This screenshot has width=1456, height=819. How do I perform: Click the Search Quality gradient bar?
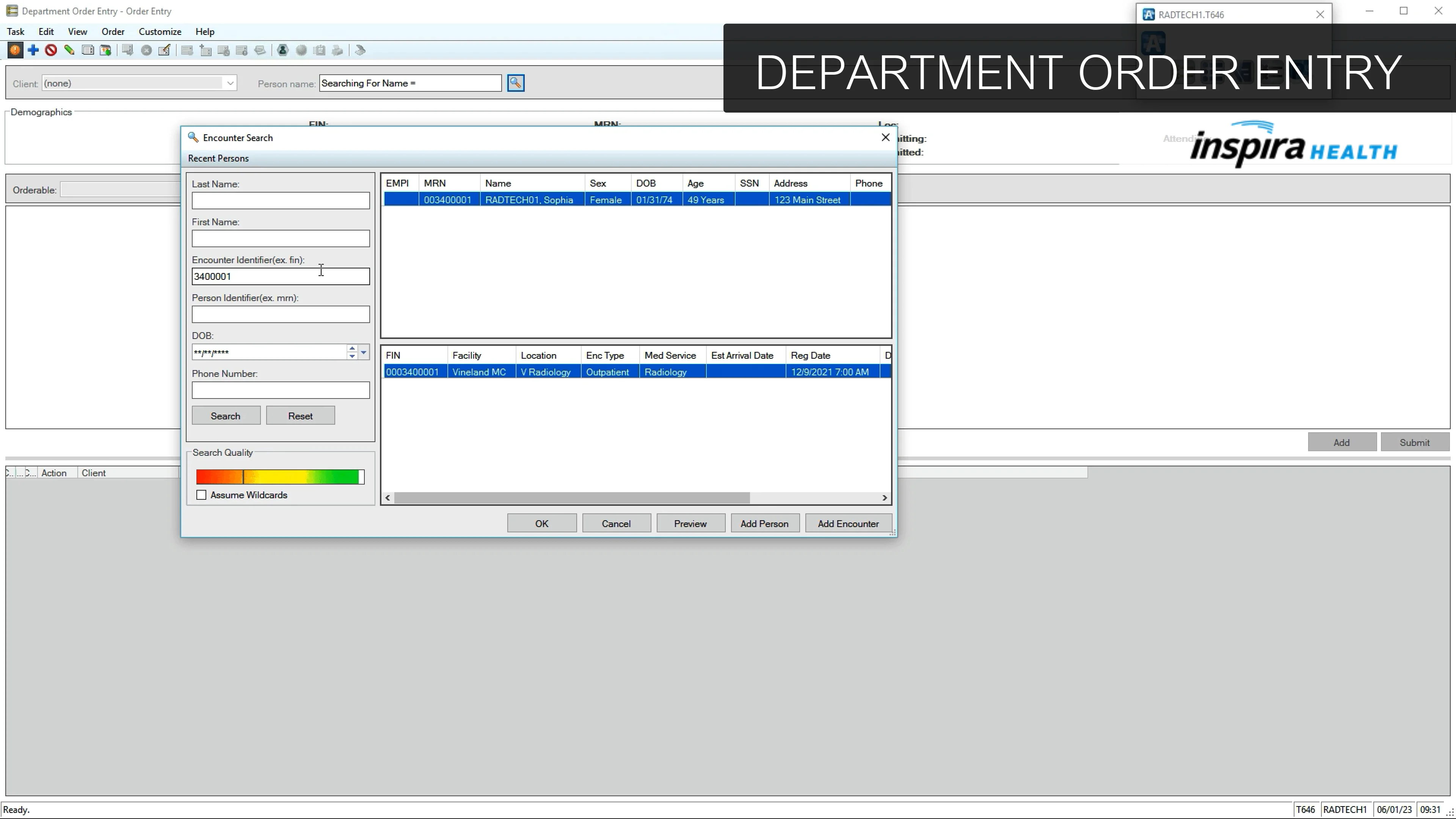[280, 477]
